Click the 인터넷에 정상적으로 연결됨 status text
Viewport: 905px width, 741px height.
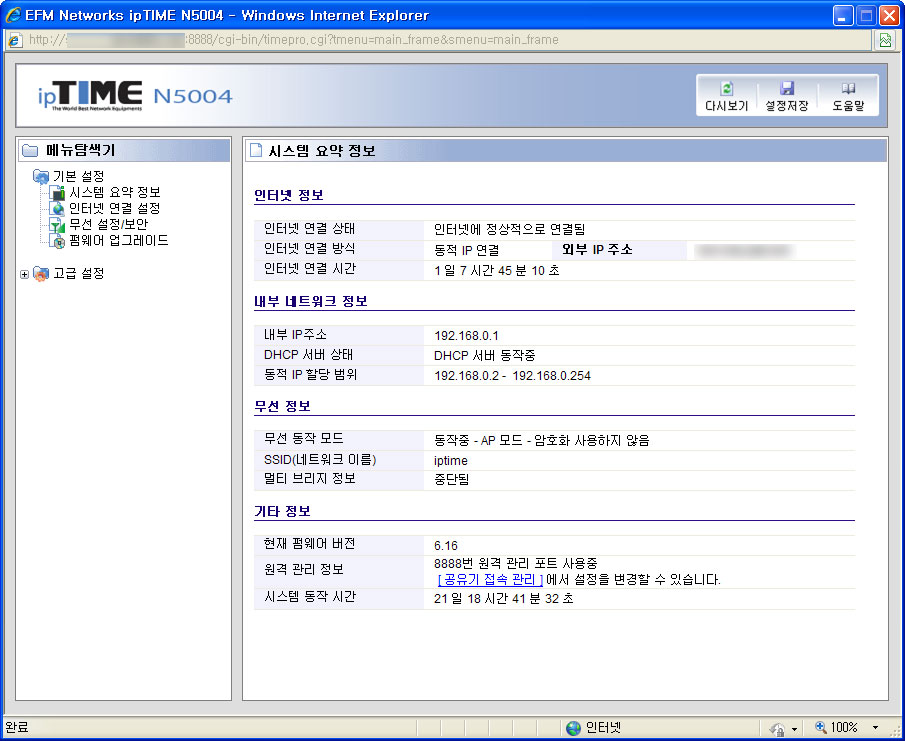510,230
